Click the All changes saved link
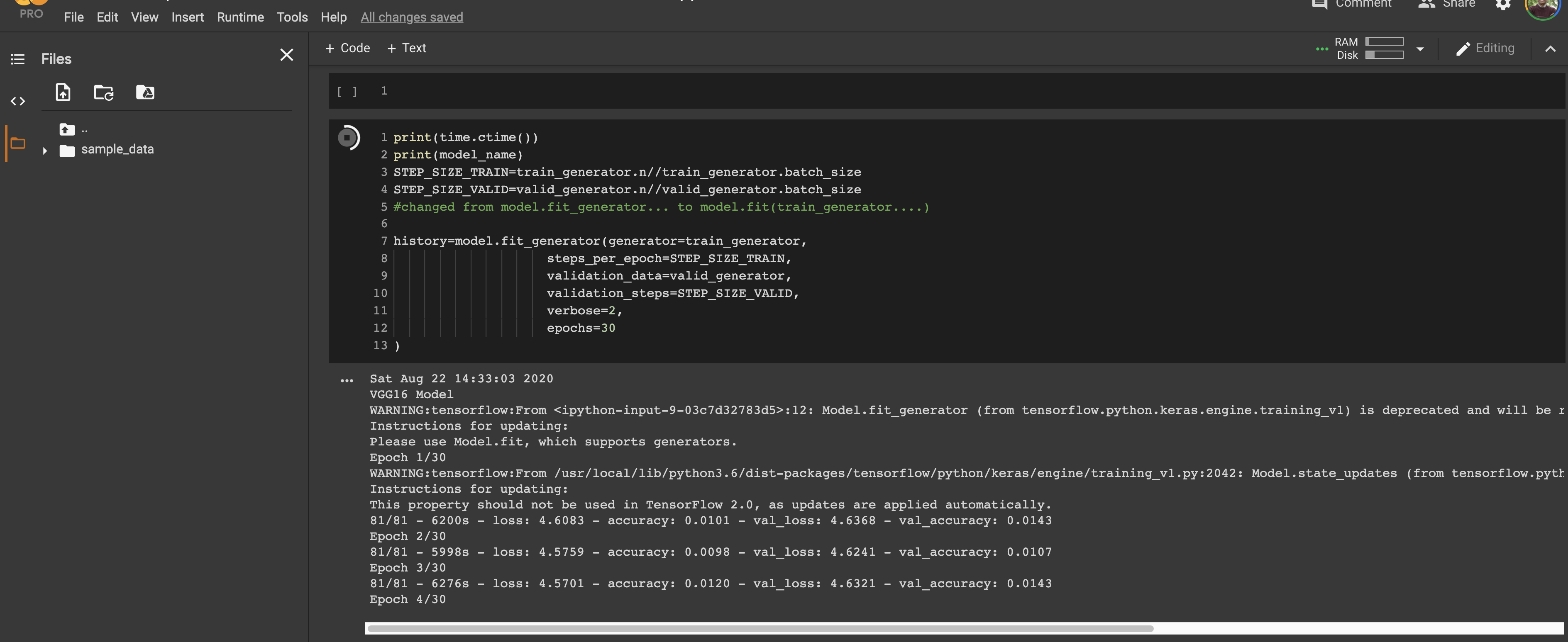This screenshot has width=1568, height=642. [411, 17]
